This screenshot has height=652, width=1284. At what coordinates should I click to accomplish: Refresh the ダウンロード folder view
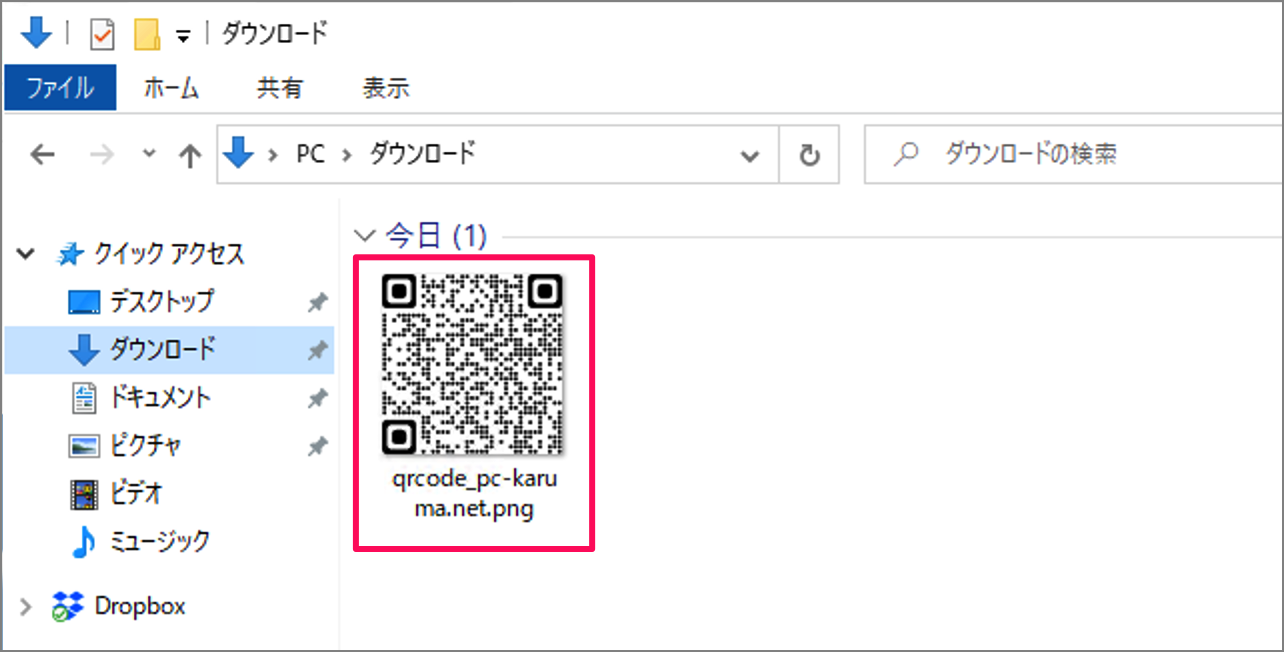[809, 154]
